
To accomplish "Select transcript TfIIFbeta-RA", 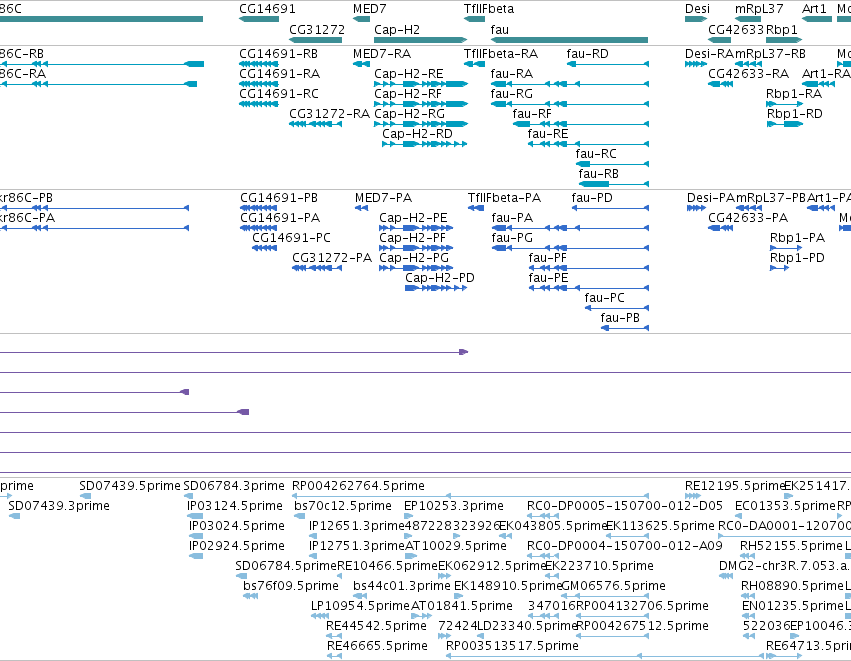I will (x=500, y=54).
